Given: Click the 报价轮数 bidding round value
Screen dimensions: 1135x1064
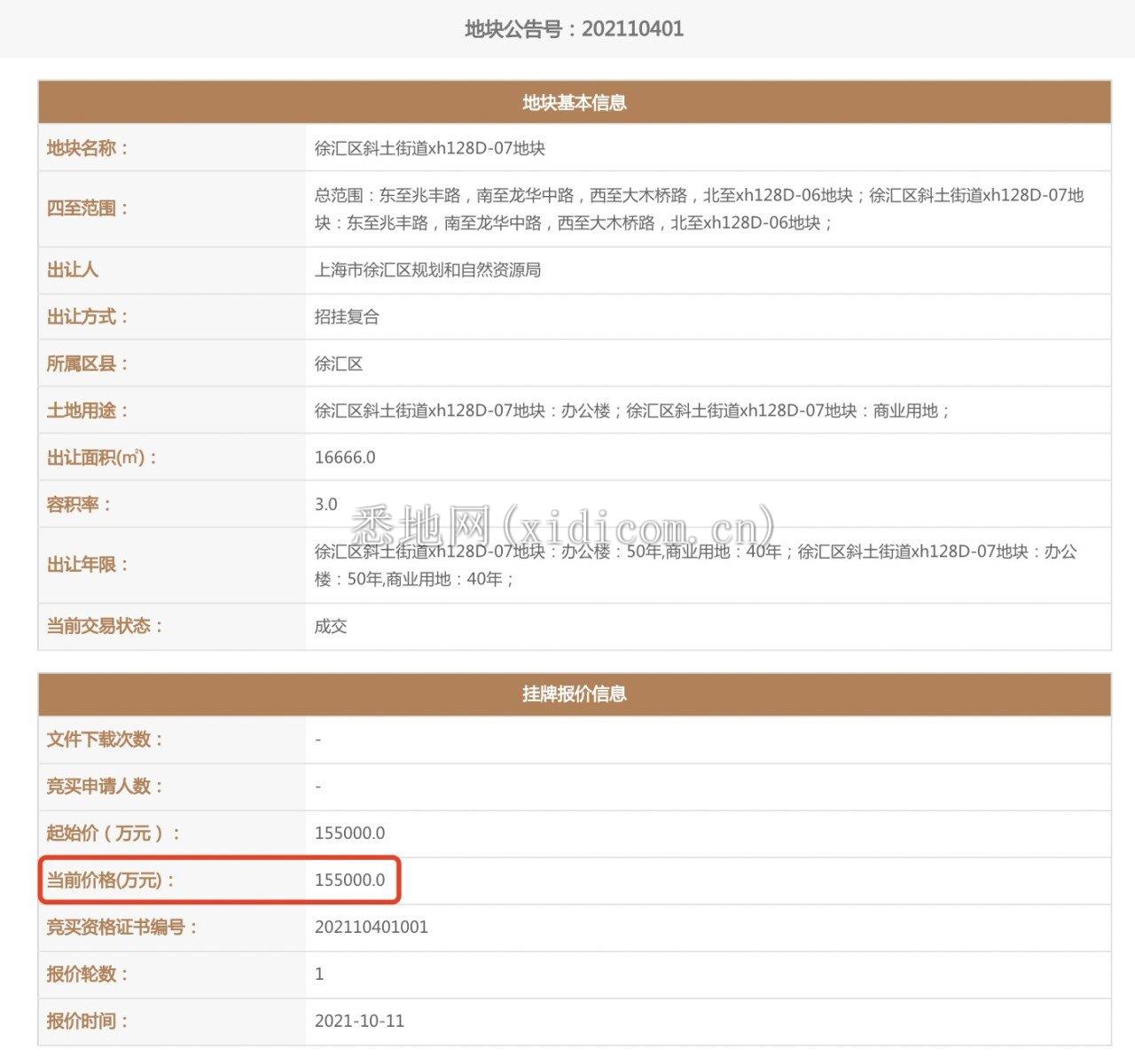Looking at the screenshot, I should (x=319, y=974).
